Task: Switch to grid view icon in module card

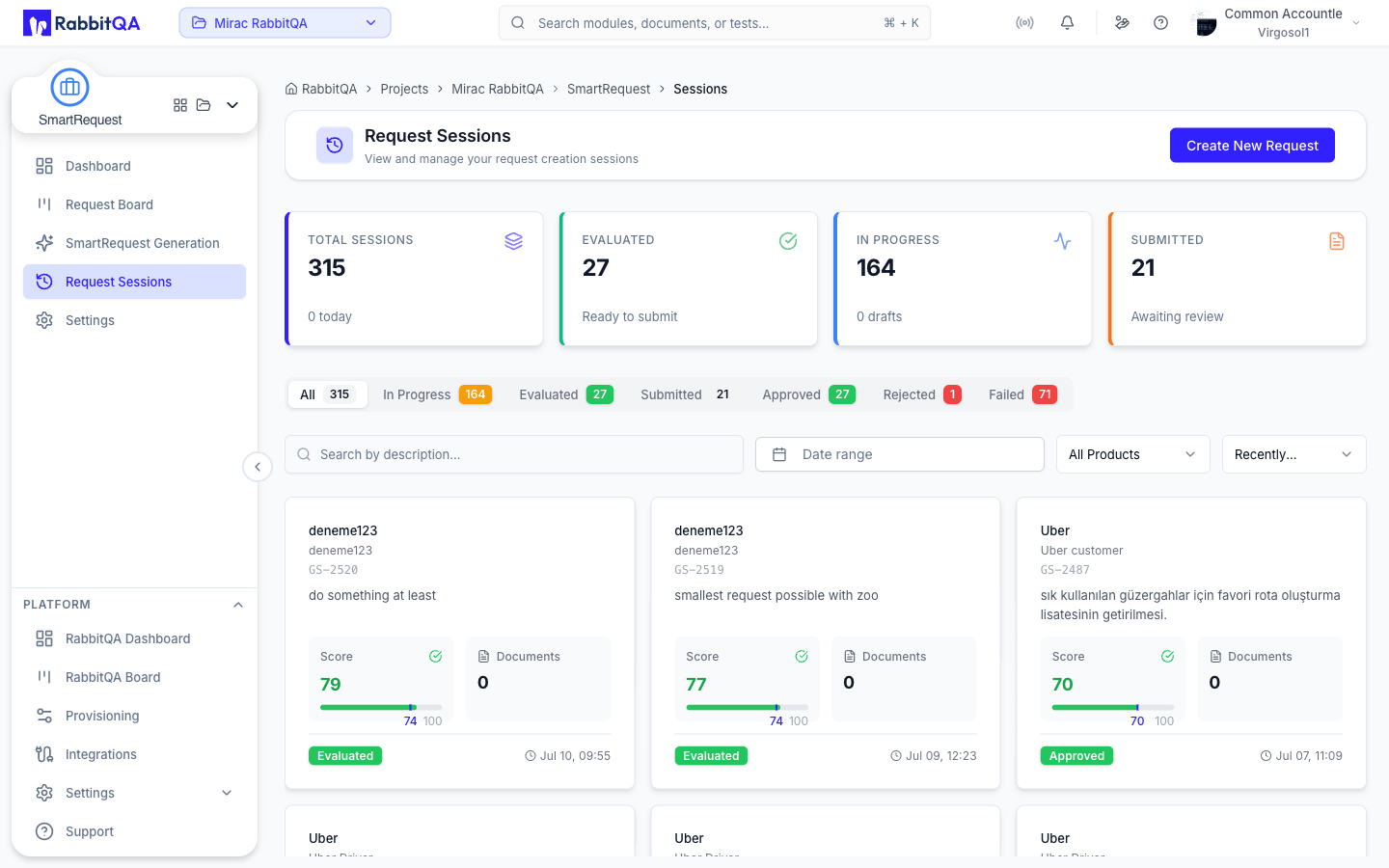Action: coord(180,105)
